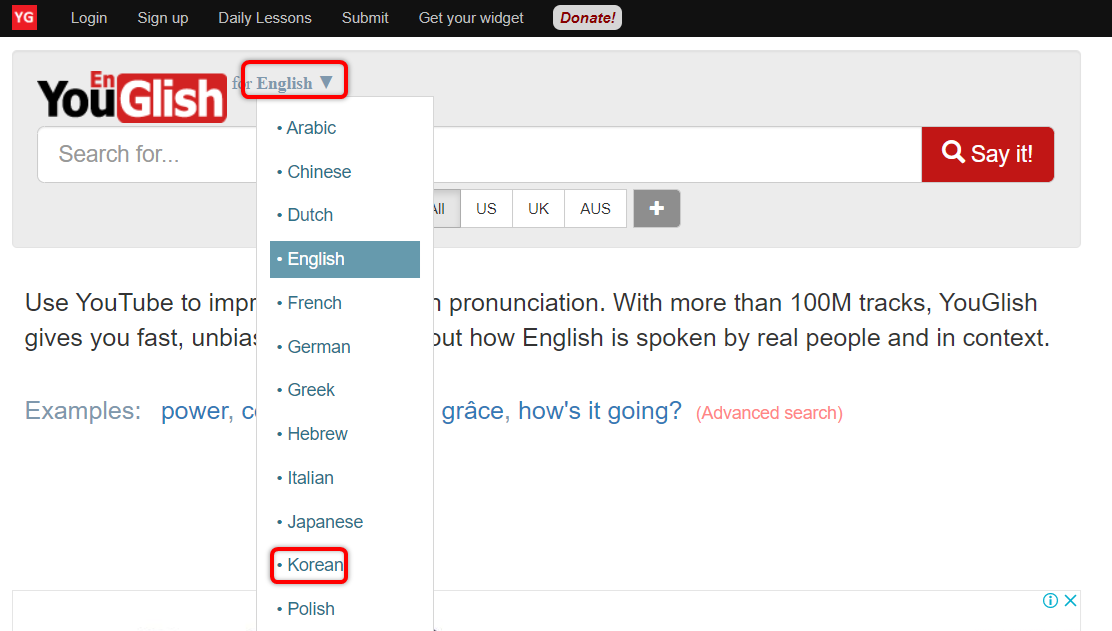This screenshot has height=631, width=1112.
Task: Click the YouGlish logo image
Action: pos(132,96)
